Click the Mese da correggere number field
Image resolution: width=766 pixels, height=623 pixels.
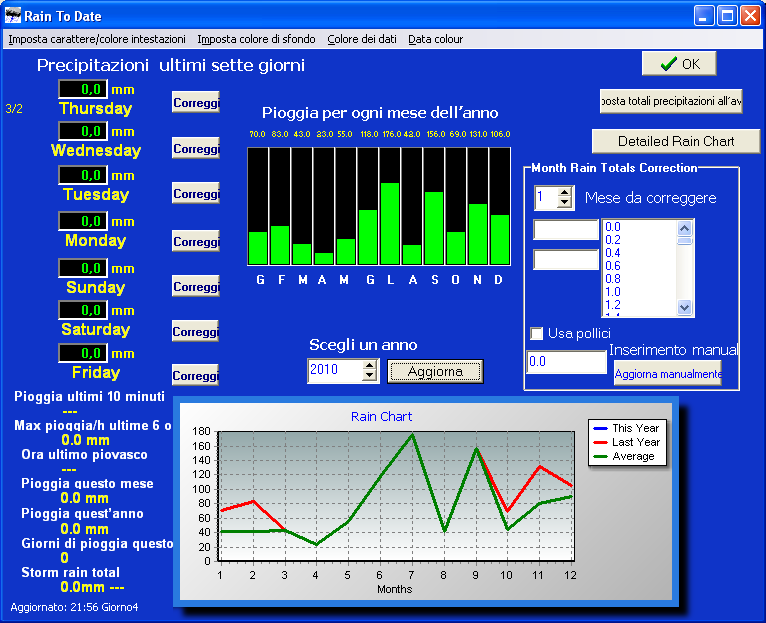click(546, 197)
